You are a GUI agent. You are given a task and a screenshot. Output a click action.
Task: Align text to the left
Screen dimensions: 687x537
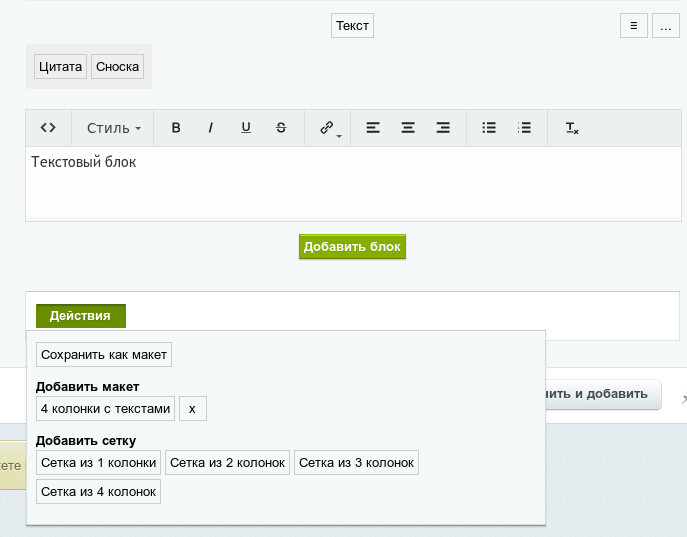pos(373,128)
